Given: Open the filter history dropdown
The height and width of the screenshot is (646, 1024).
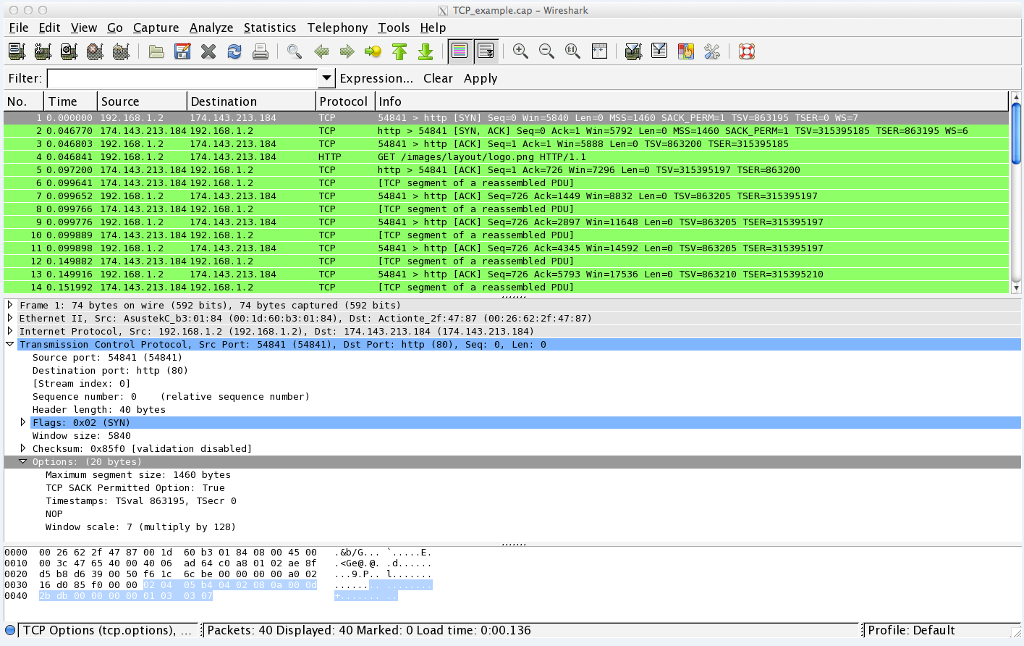Looking at the screenshot, I should pos(327,78).
